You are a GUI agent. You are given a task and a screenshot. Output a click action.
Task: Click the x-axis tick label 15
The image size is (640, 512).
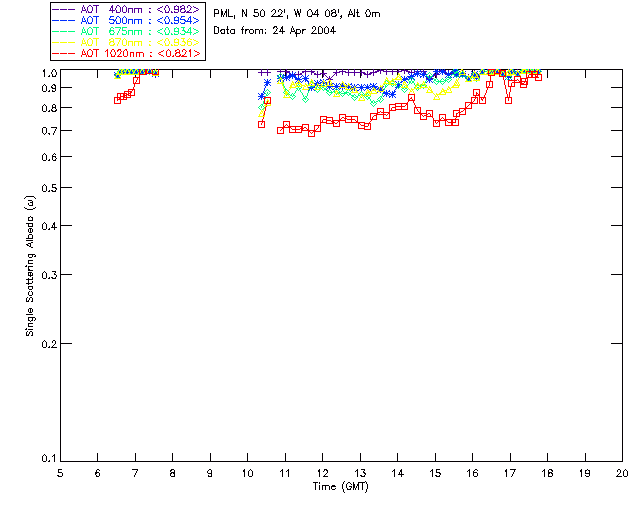[435, 473]
